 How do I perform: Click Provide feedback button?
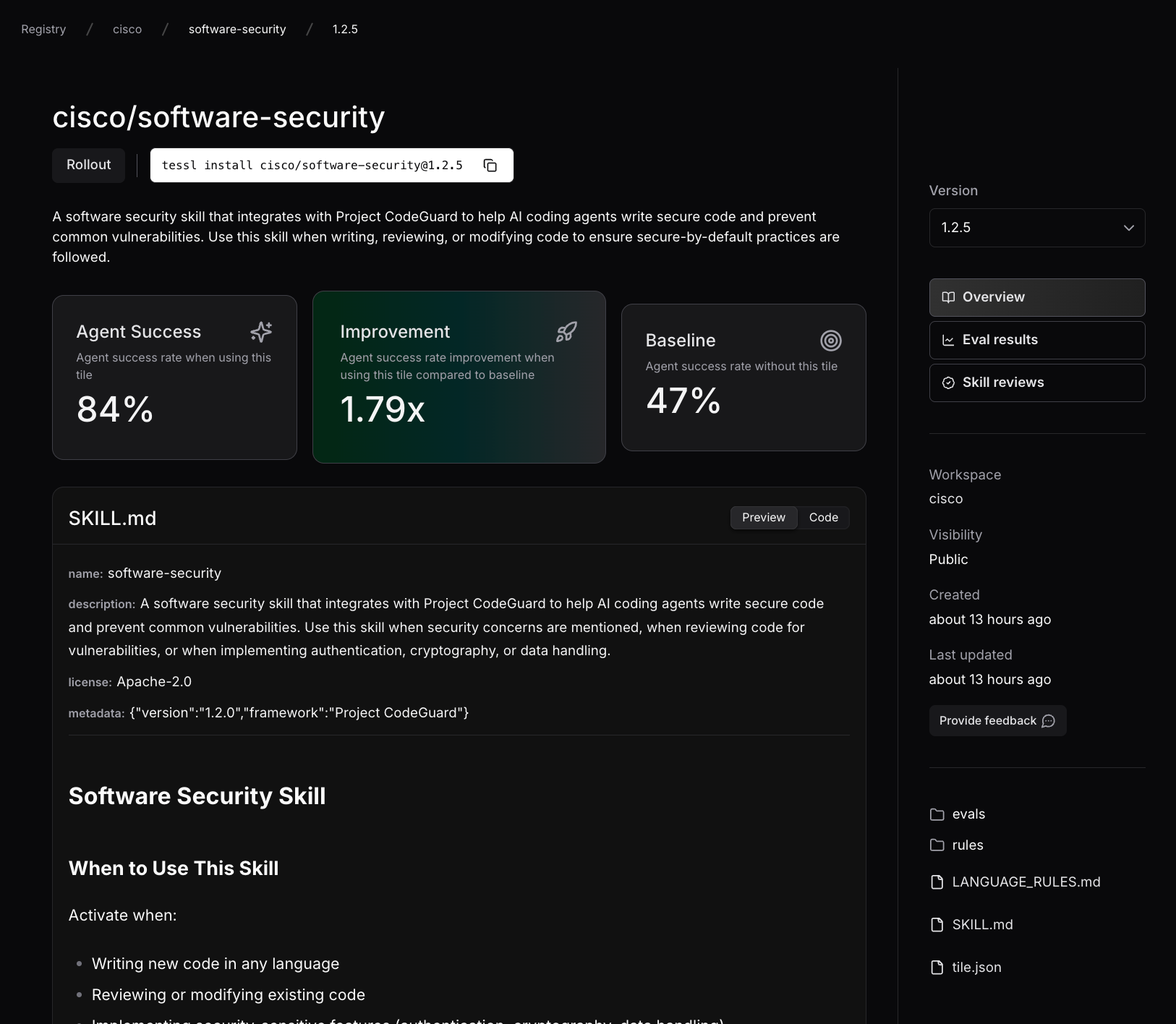(997, 721)
